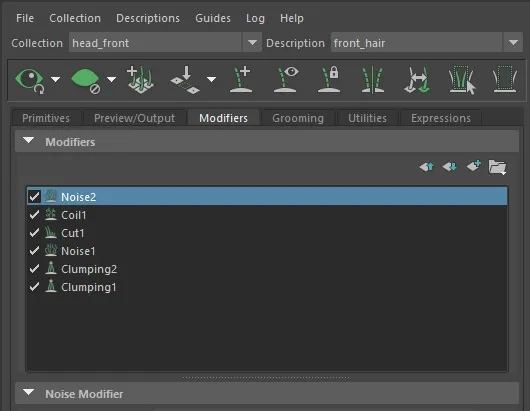Select the add or move guides tool

pyautogui.click(x=140, y=80)
